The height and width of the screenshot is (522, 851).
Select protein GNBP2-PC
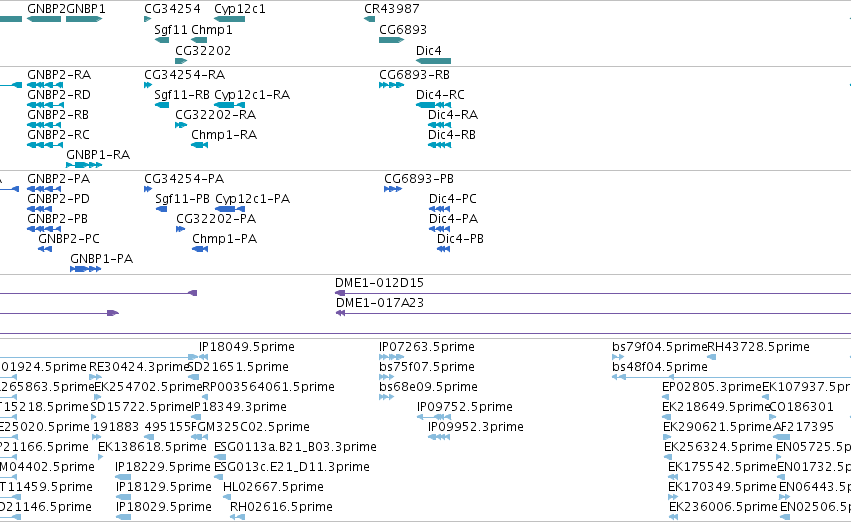tap(69, 239)
